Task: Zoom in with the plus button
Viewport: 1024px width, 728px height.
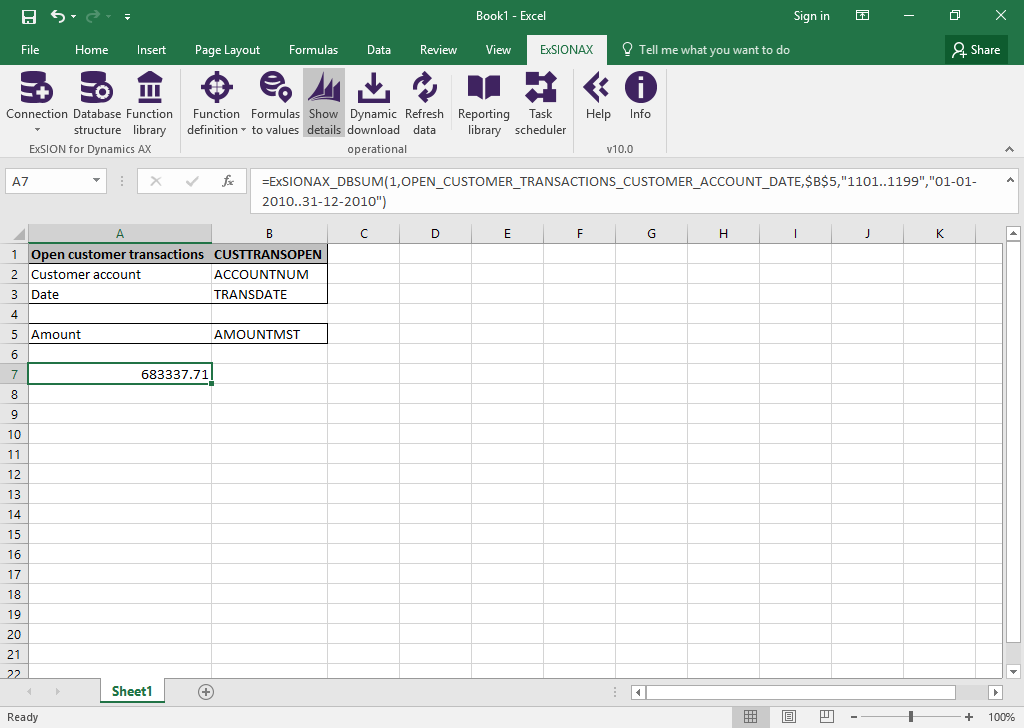Action: pos(969,717)
